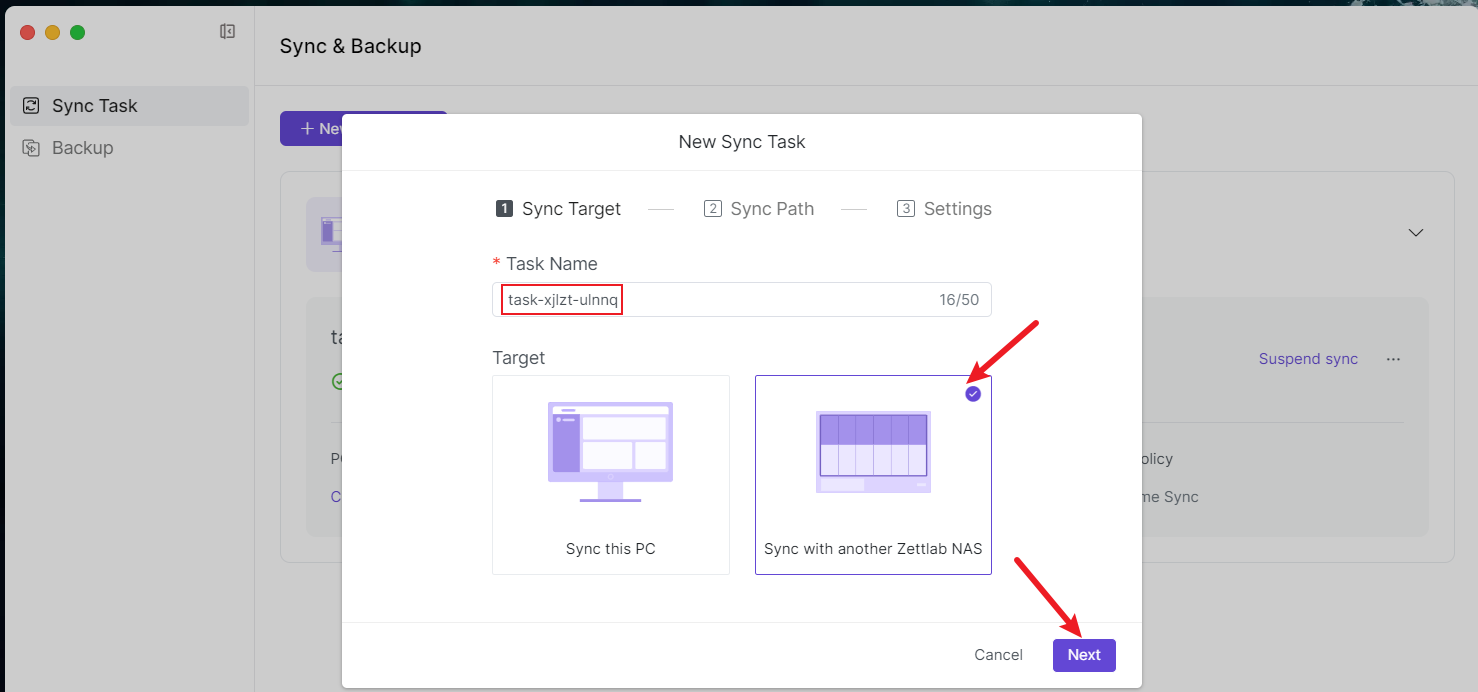Image resolution: width=1478 pixels, height=692 pixels.
Task: Click the purple task thumbnail behind dialog
Action: coord(326,233)
